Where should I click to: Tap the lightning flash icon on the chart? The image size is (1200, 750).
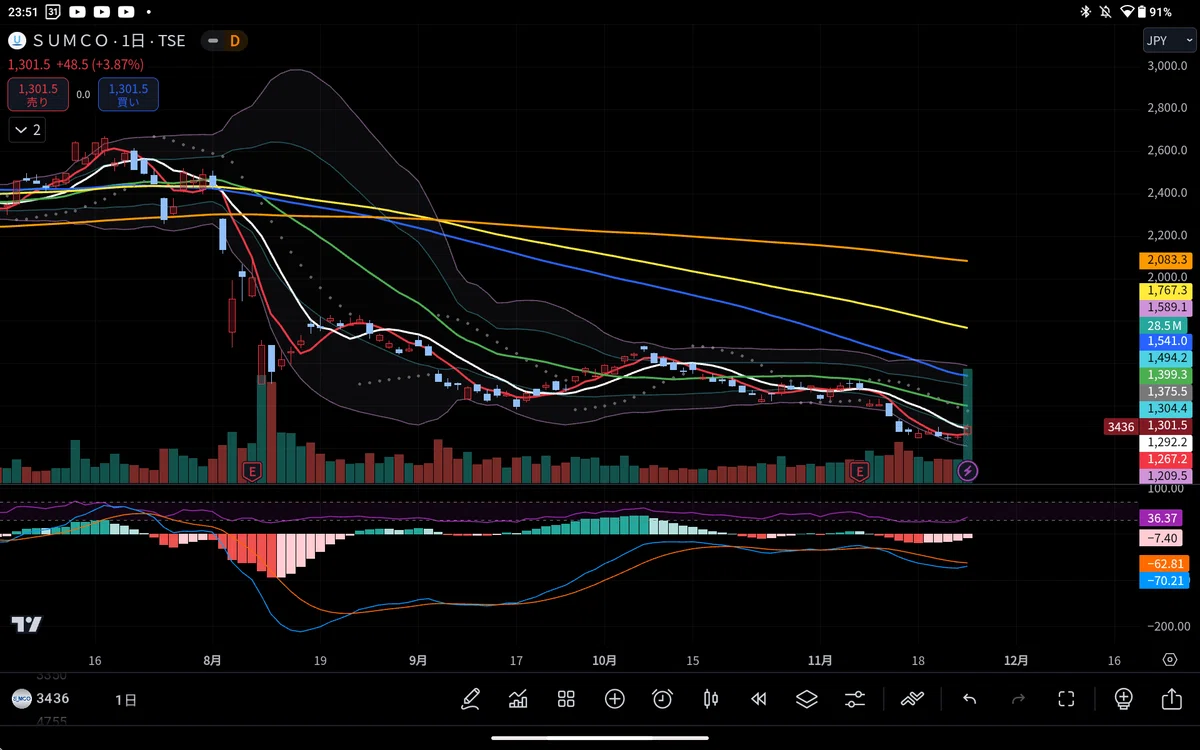point(968,470)
